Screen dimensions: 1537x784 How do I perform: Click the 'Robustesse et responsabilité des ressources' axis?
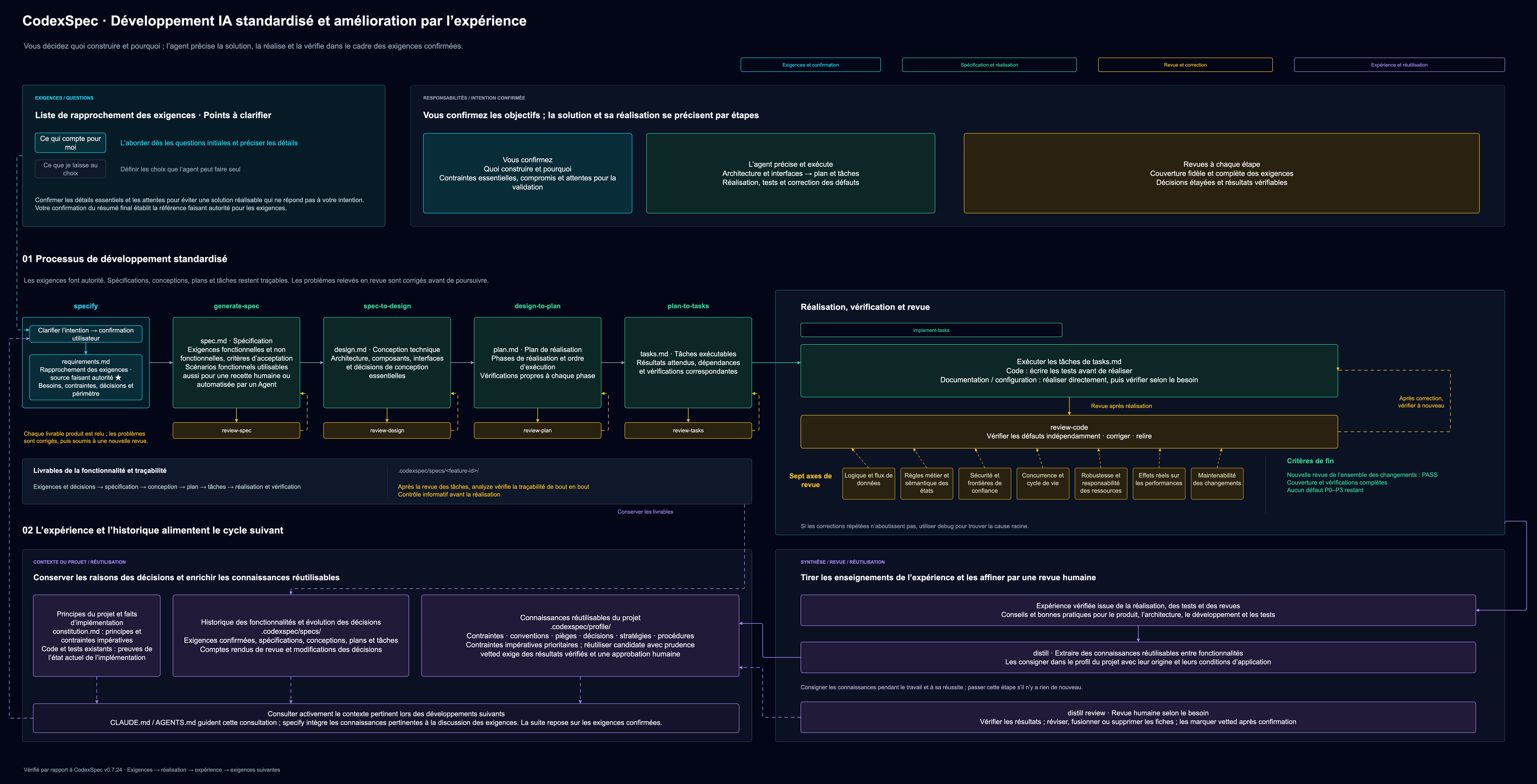click(x=1100, y=483)
